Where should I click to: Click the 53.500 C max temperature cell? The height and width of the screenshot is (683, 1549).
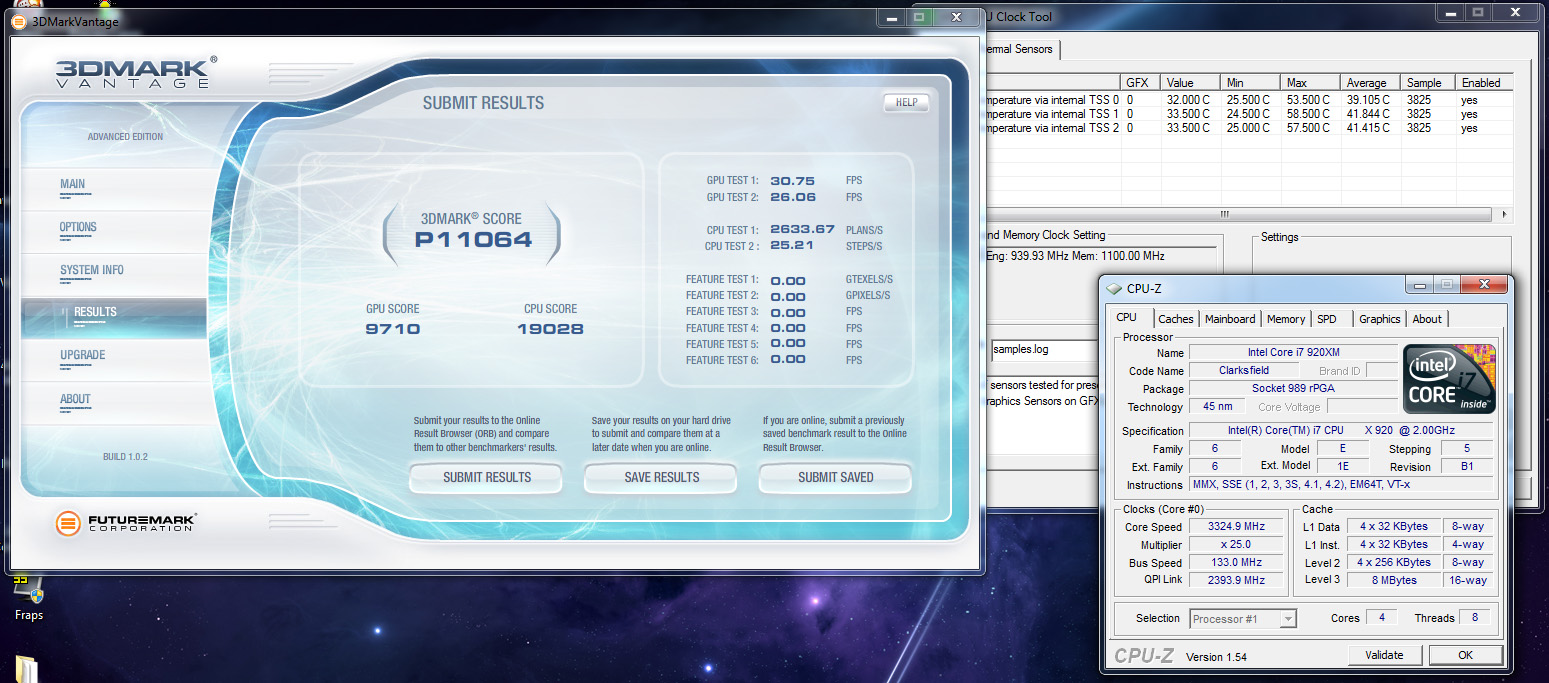[1308, 100]
